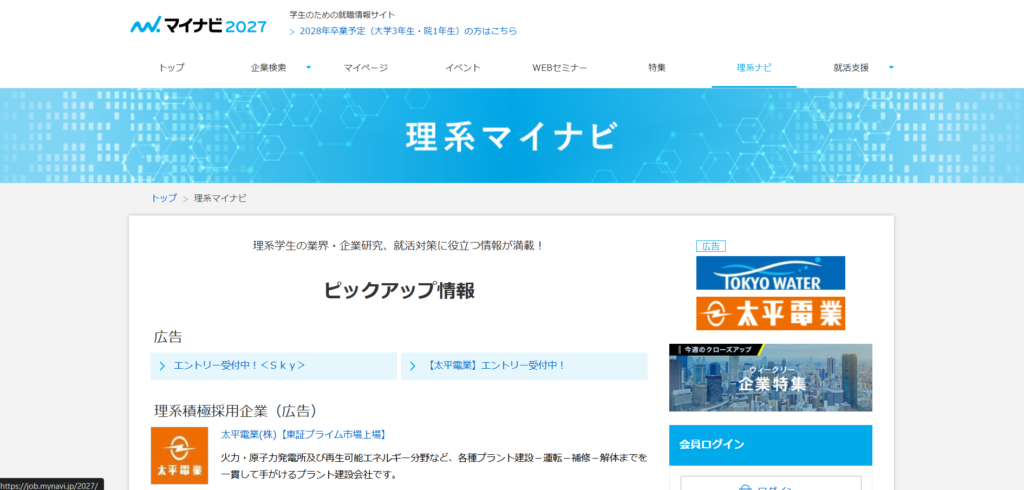Expand the 就活支援 dropdown arrow
The height and width of the screenshot is (490, 1024).
890,67
